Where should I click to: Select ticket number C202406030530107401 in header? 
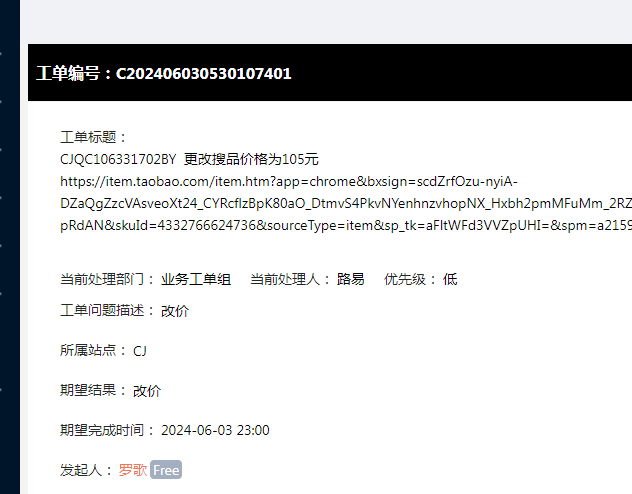pyautogui.click(x=204, y=73)
